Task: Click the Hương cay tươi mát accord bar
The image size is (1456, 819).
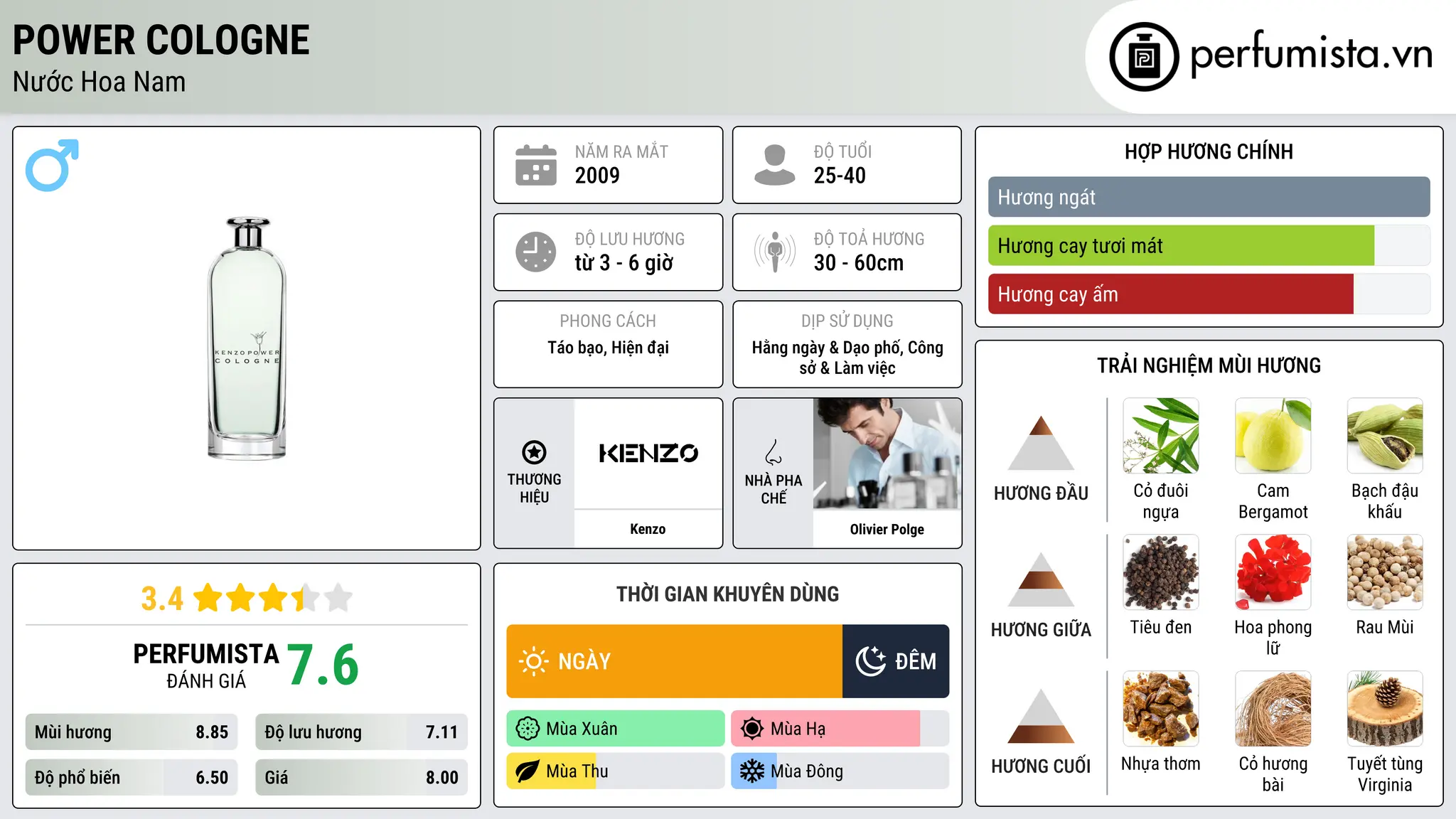Action: pos(1209,245)
